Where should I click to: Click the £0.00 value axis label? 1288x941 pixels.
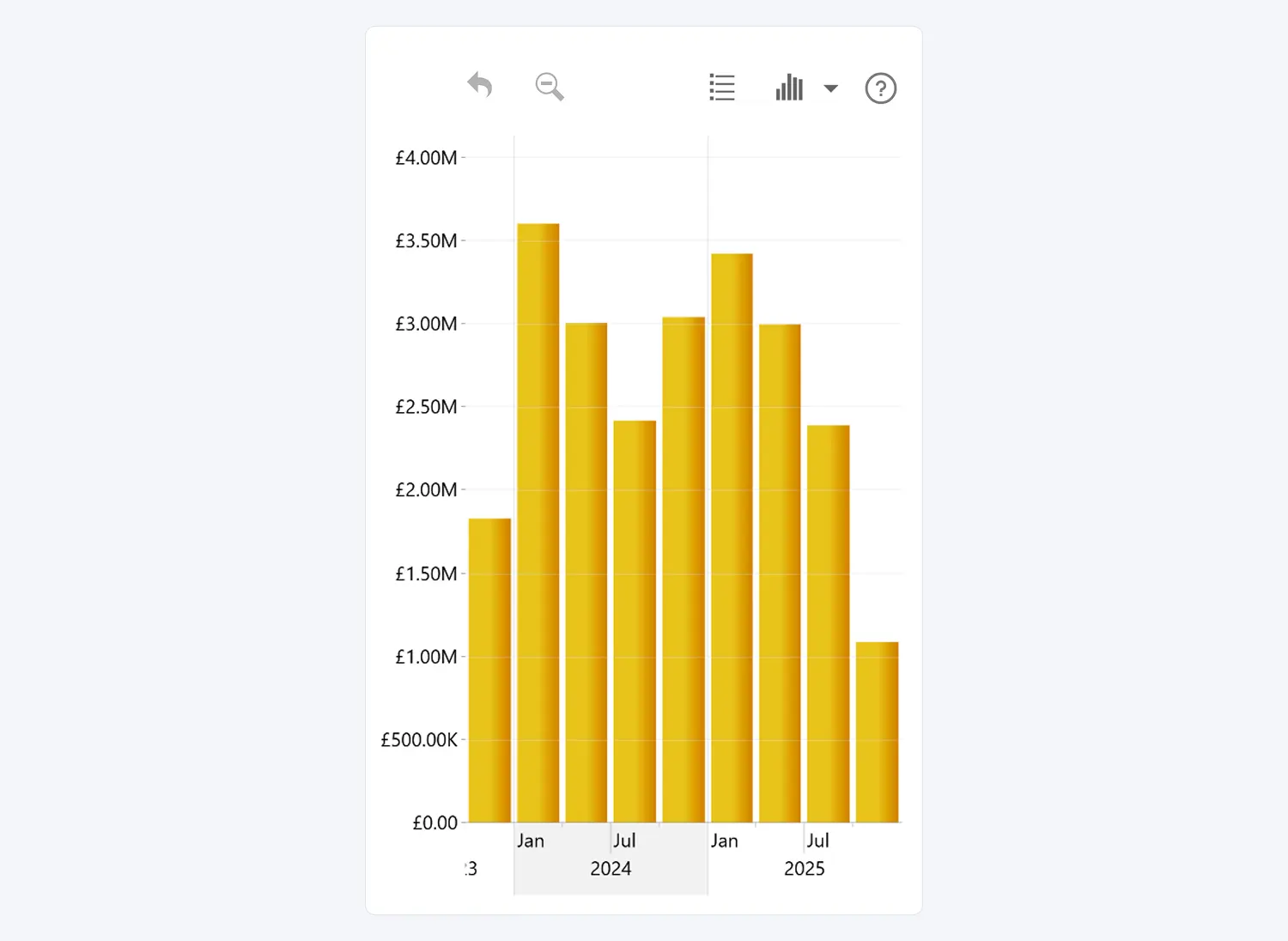434,823
